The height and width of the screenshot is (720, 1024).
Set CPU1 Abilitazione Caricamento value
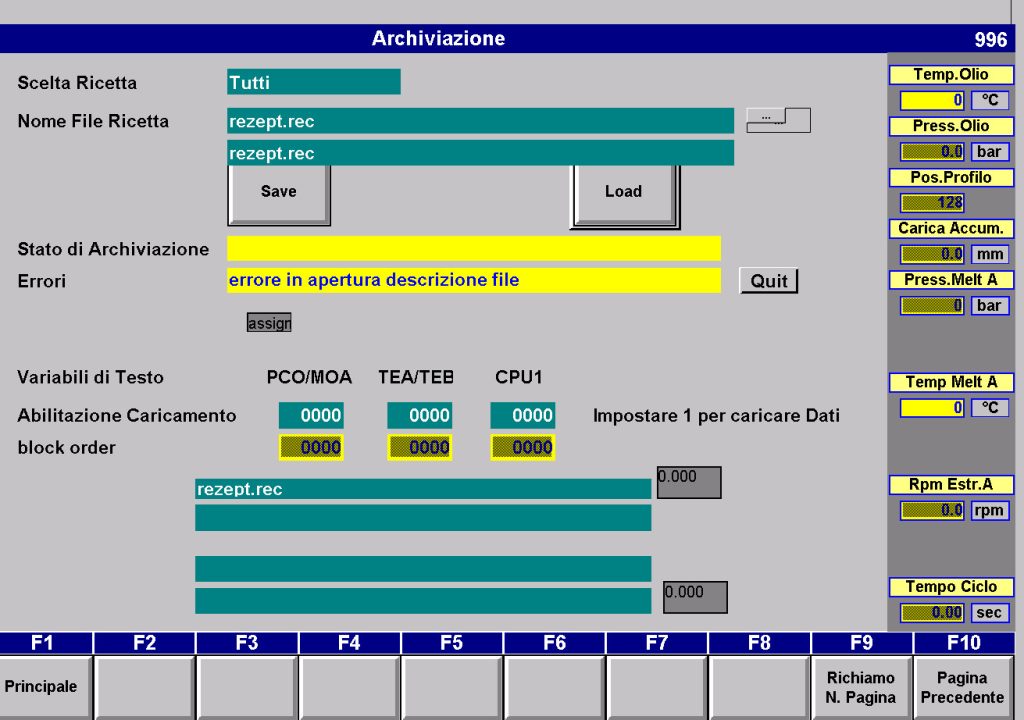tap(523, 416)
